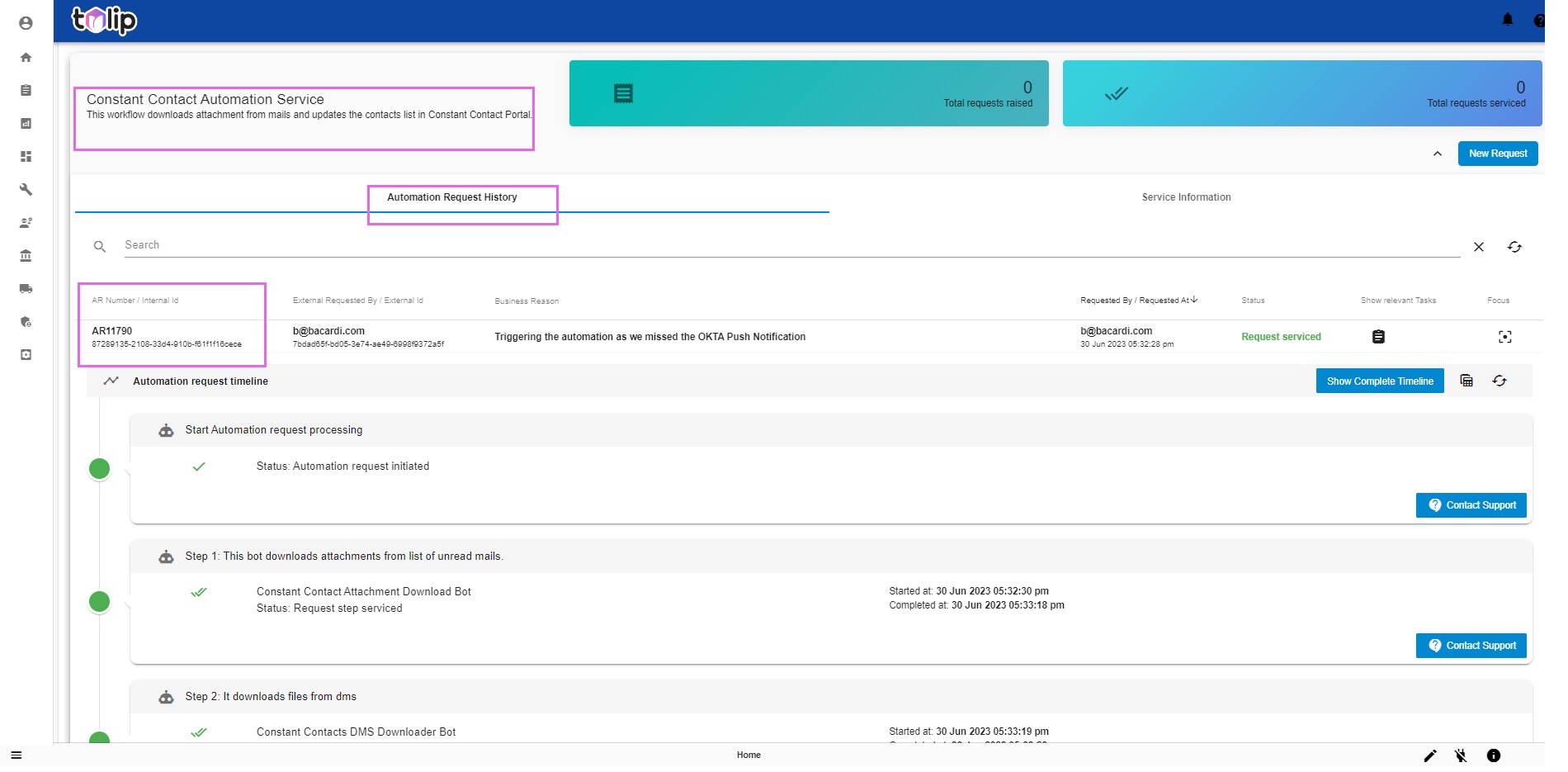Viewport: 1568px width, 772px height.
Task: Click the help icon in top bar
Action: [1539, 21]
